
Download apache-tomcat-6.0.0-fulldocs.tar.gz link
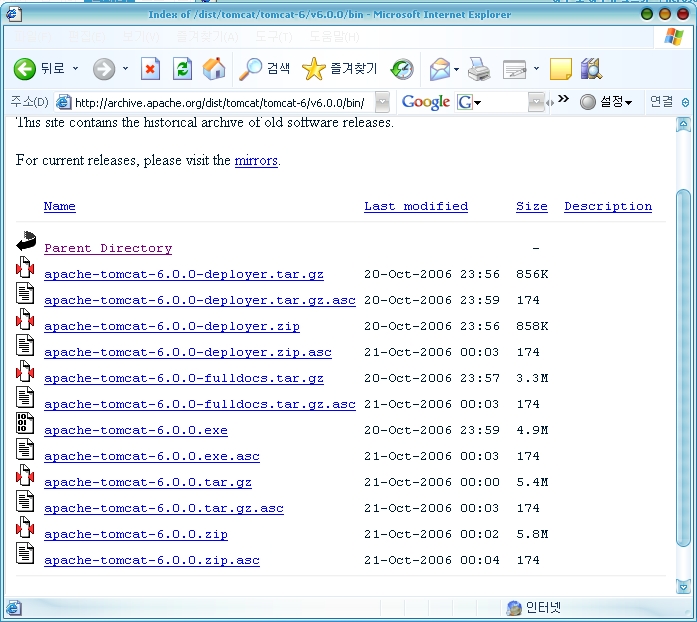tap(184, 378)
